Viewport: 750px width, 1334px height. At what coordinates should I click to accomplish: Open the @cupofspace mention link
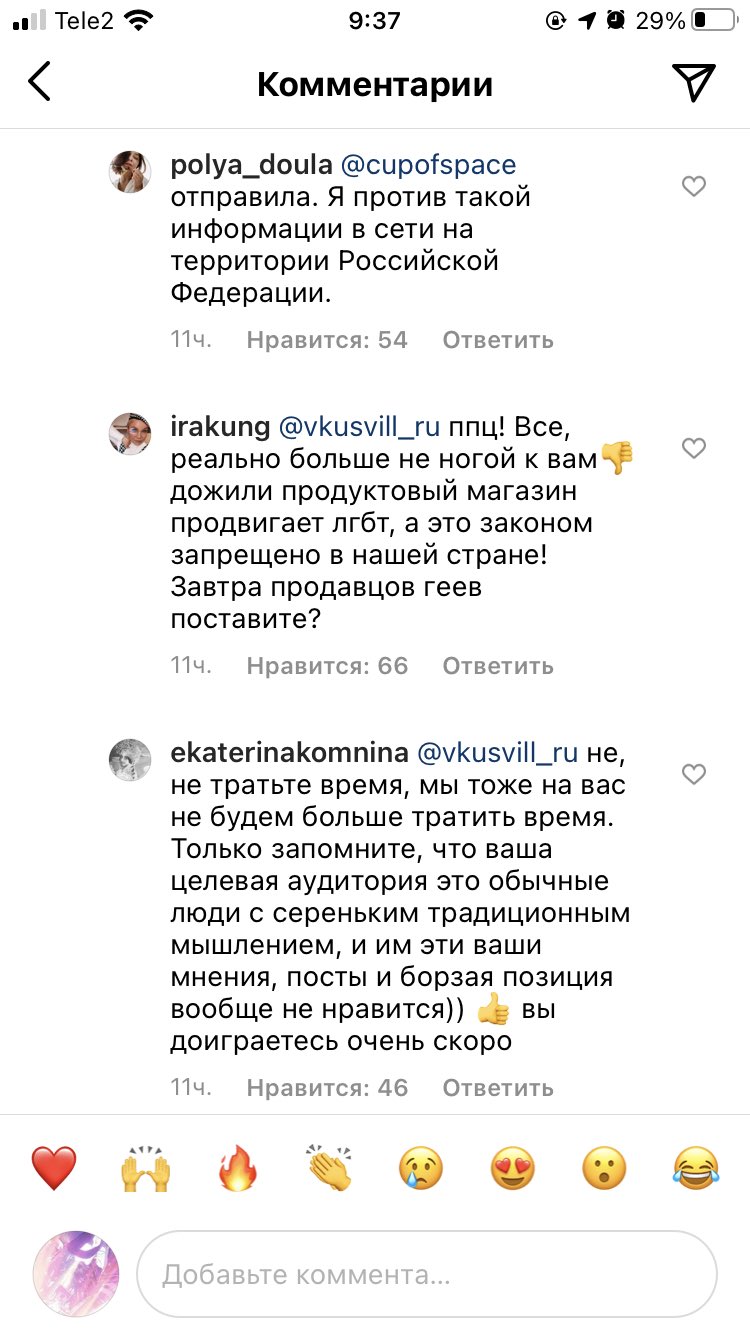(429, 165)
